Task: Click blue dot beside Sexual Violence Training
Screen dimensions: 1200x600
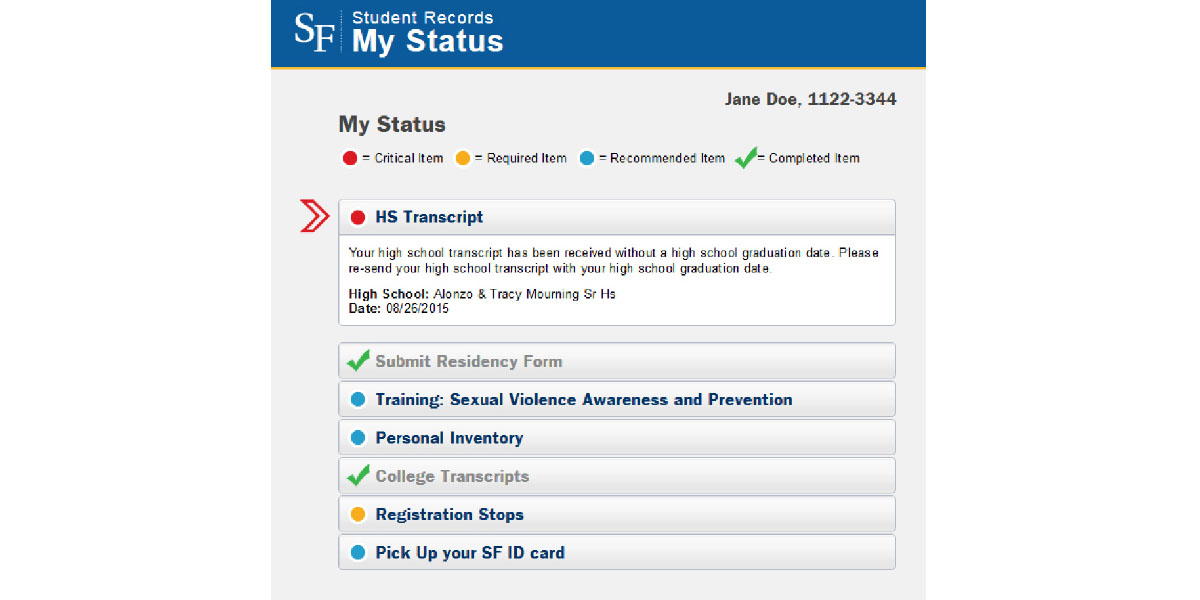Action: coord(358,399)
